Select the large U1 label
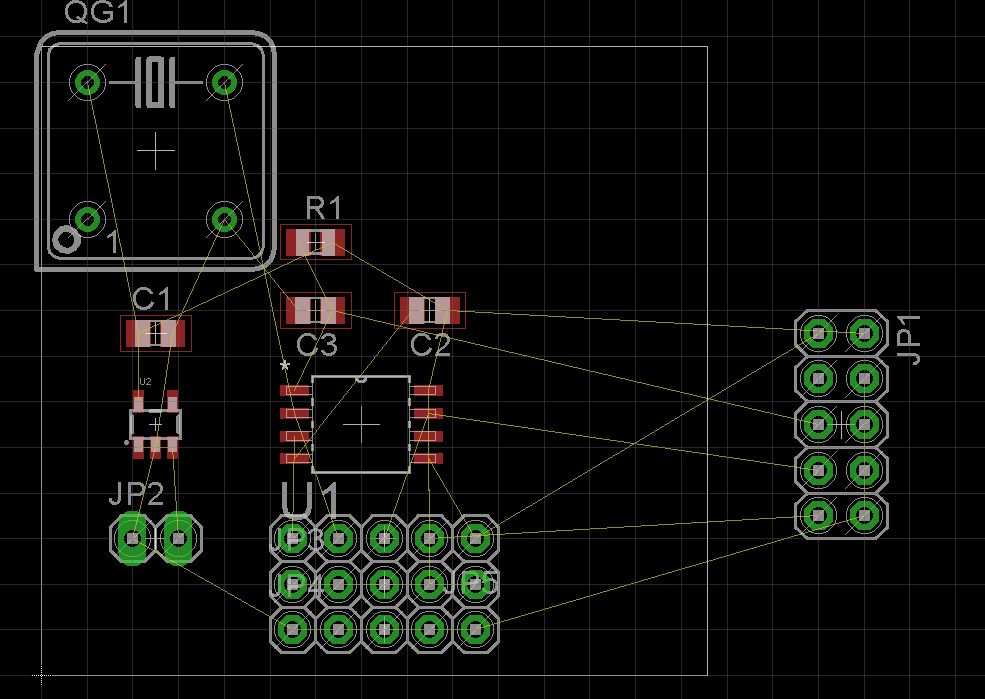The image size is (985, 699). coord(310,501)
